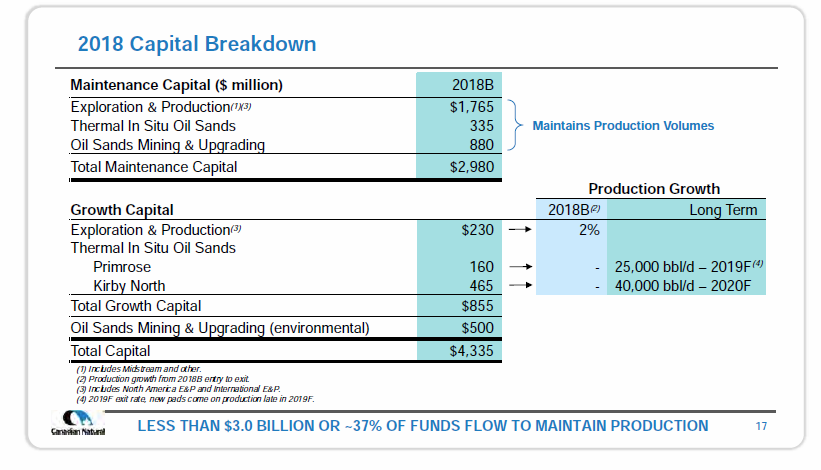Viewport: 821px width, 470px height.
Task: Select 'Total Growth Capital' row label
Action: (x=136, y=306)
